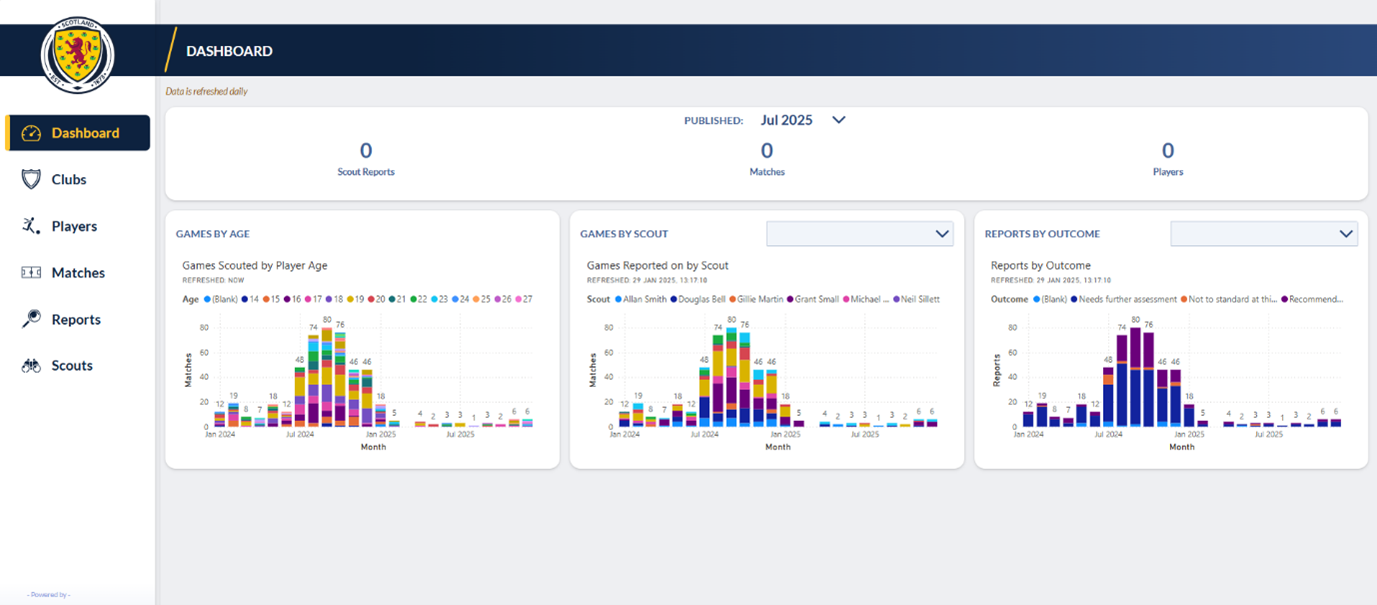
Task: Select Needs further assessment legend item
Action: coord(1125,299)
